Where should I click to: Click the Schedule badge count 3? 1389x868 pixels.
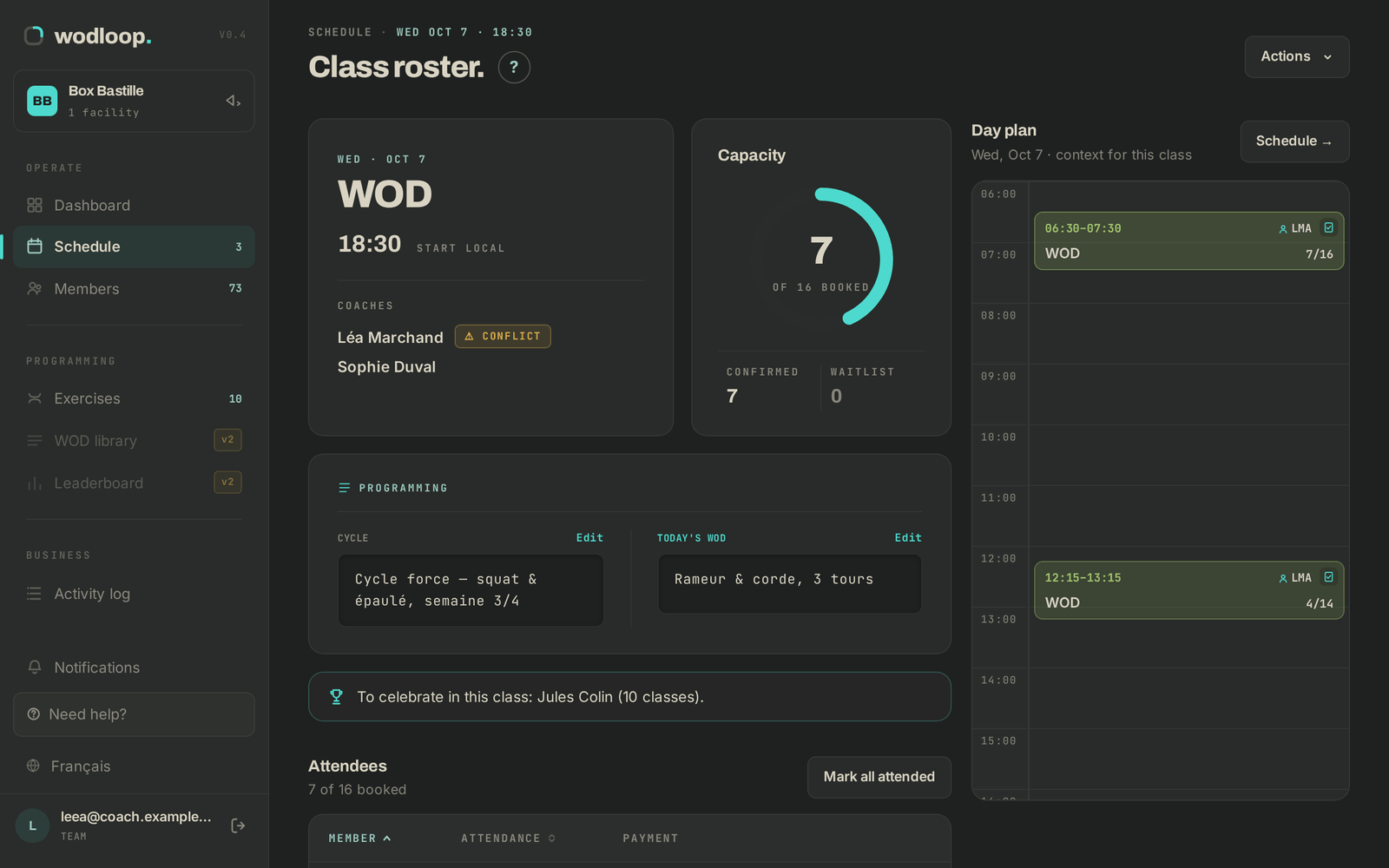pyautogui.click(x=239, y=247)
